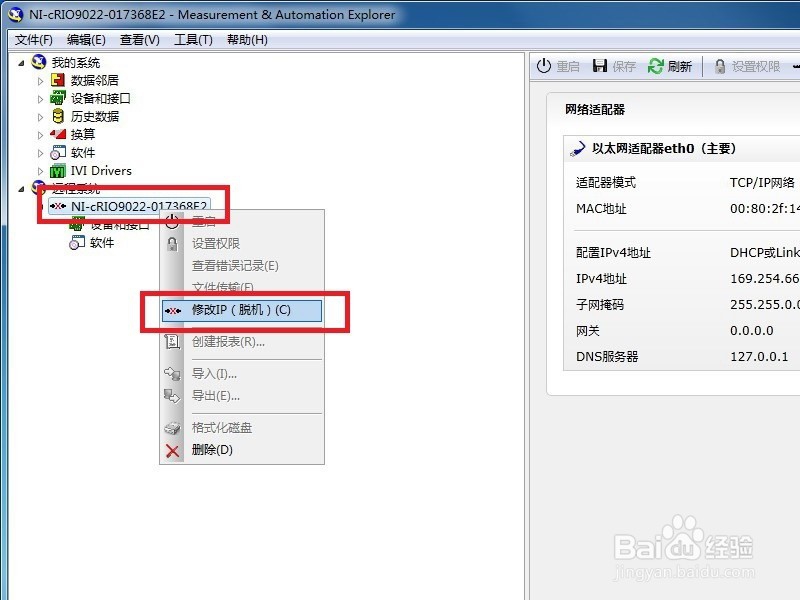Expand the IVI Drivers tree node

pyautogui.click(x=40, y=171)
